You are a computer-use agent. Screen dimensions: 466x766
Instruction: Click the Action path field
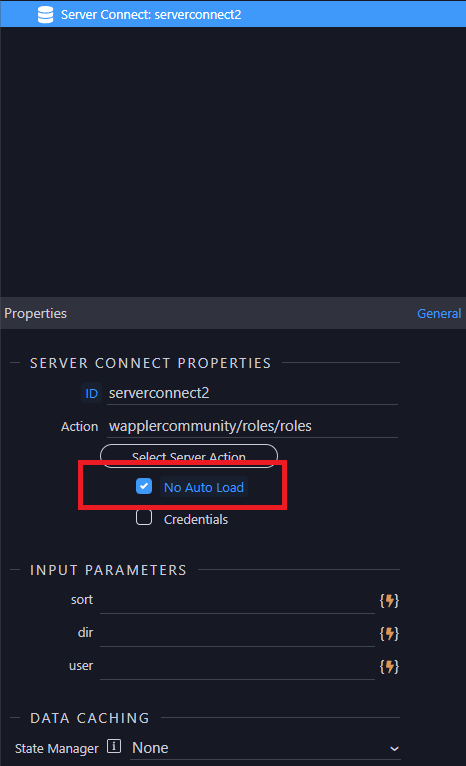(253, 426)
